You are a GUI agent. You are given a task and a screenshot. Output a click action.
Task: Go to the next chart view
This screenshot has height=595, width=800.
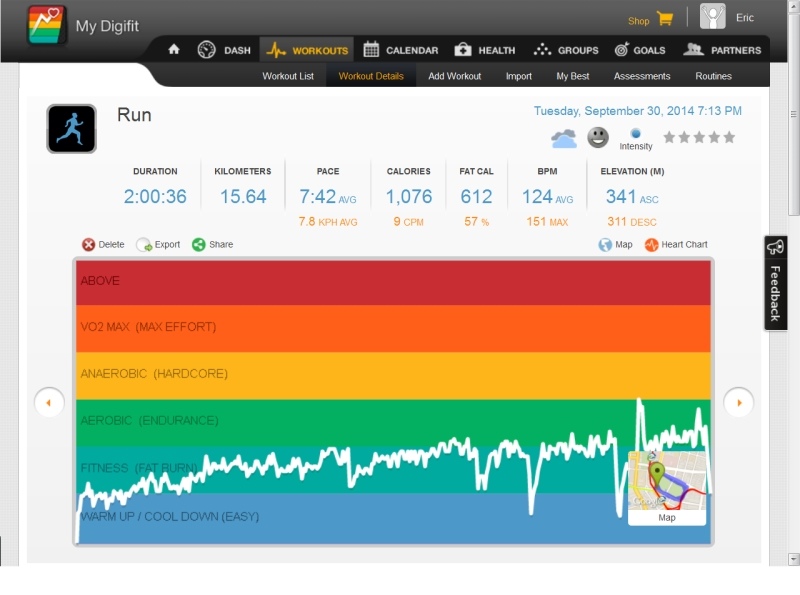[738, 403]
